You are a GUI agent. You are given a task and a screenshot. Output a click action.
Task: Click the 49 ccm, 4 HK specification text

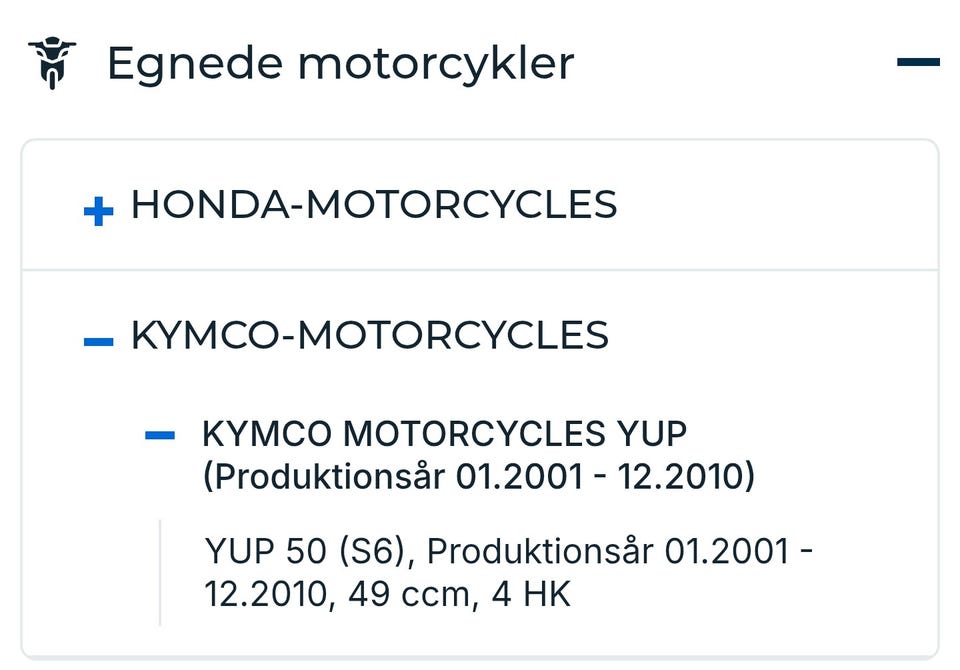[459, 594]
